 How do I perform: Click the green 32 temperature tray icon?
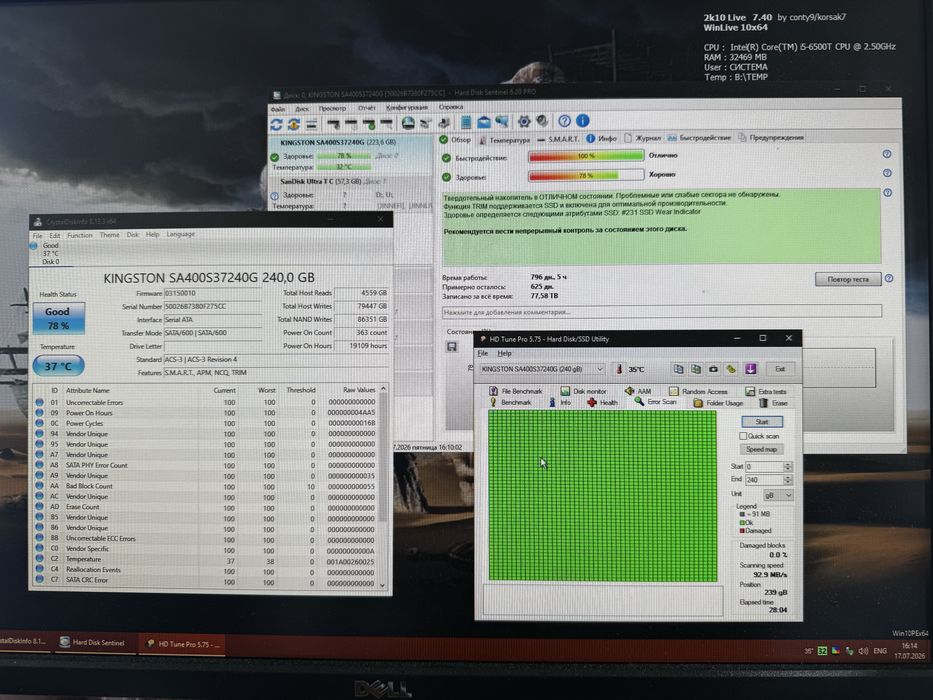point(822,651)
